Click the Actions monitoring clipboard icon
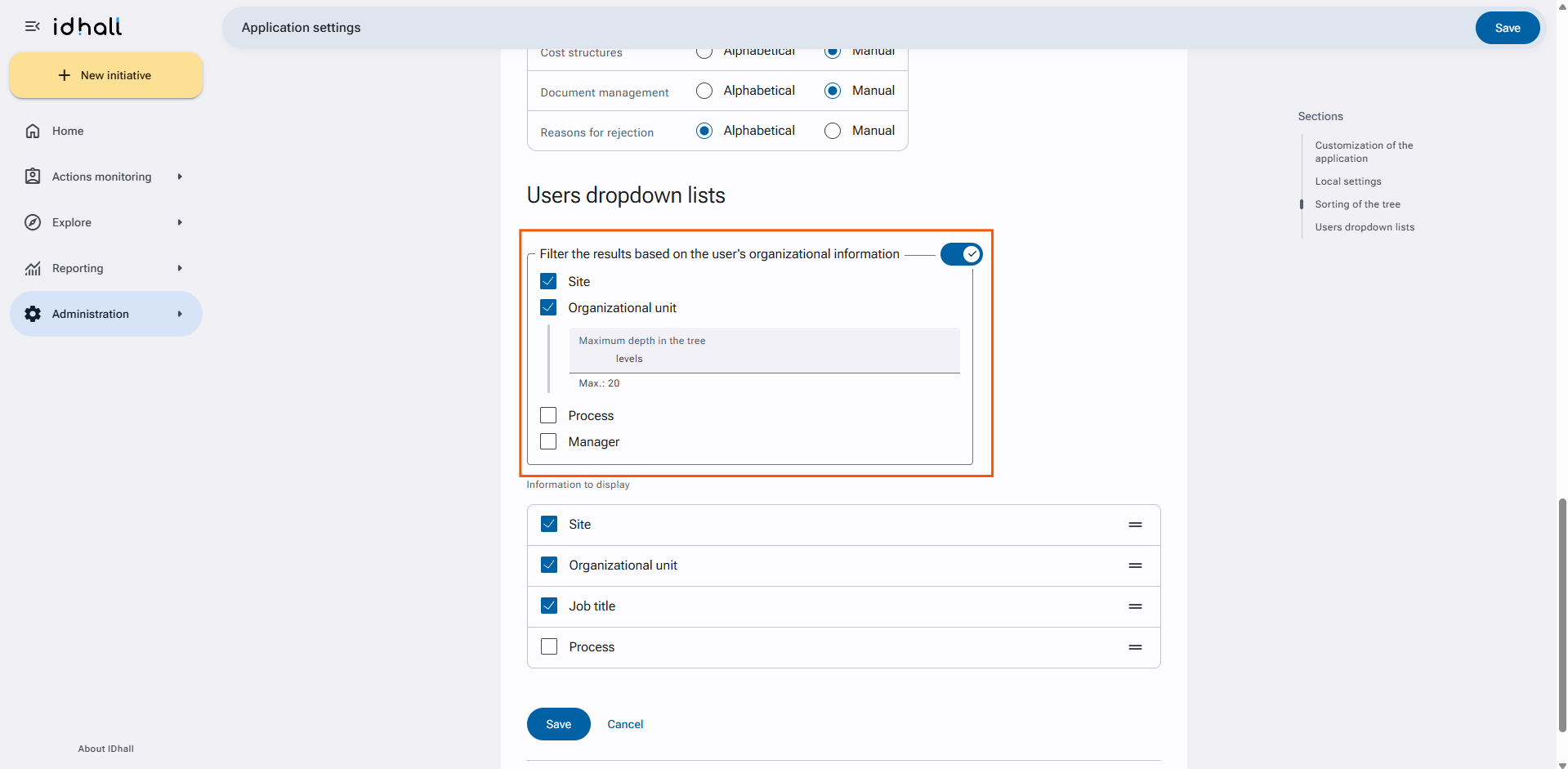 coord(33,177)
